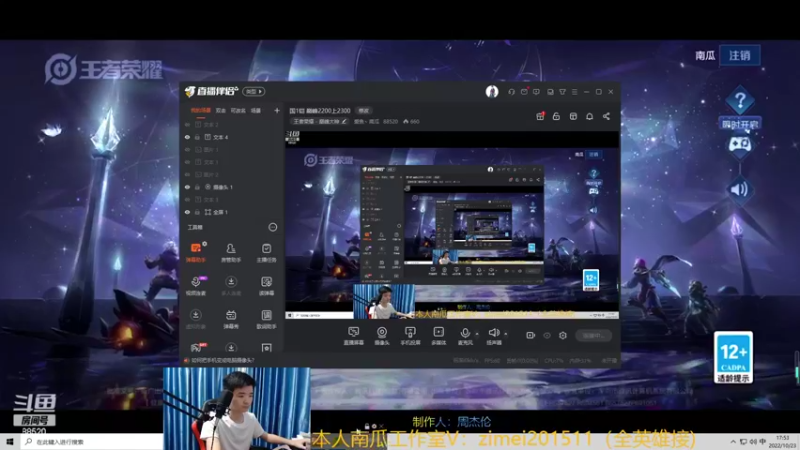This screenshot has height=450, width=800.
Task: Open the 主播任务 streamer tasks tool
Action: [x=266, y=253]
